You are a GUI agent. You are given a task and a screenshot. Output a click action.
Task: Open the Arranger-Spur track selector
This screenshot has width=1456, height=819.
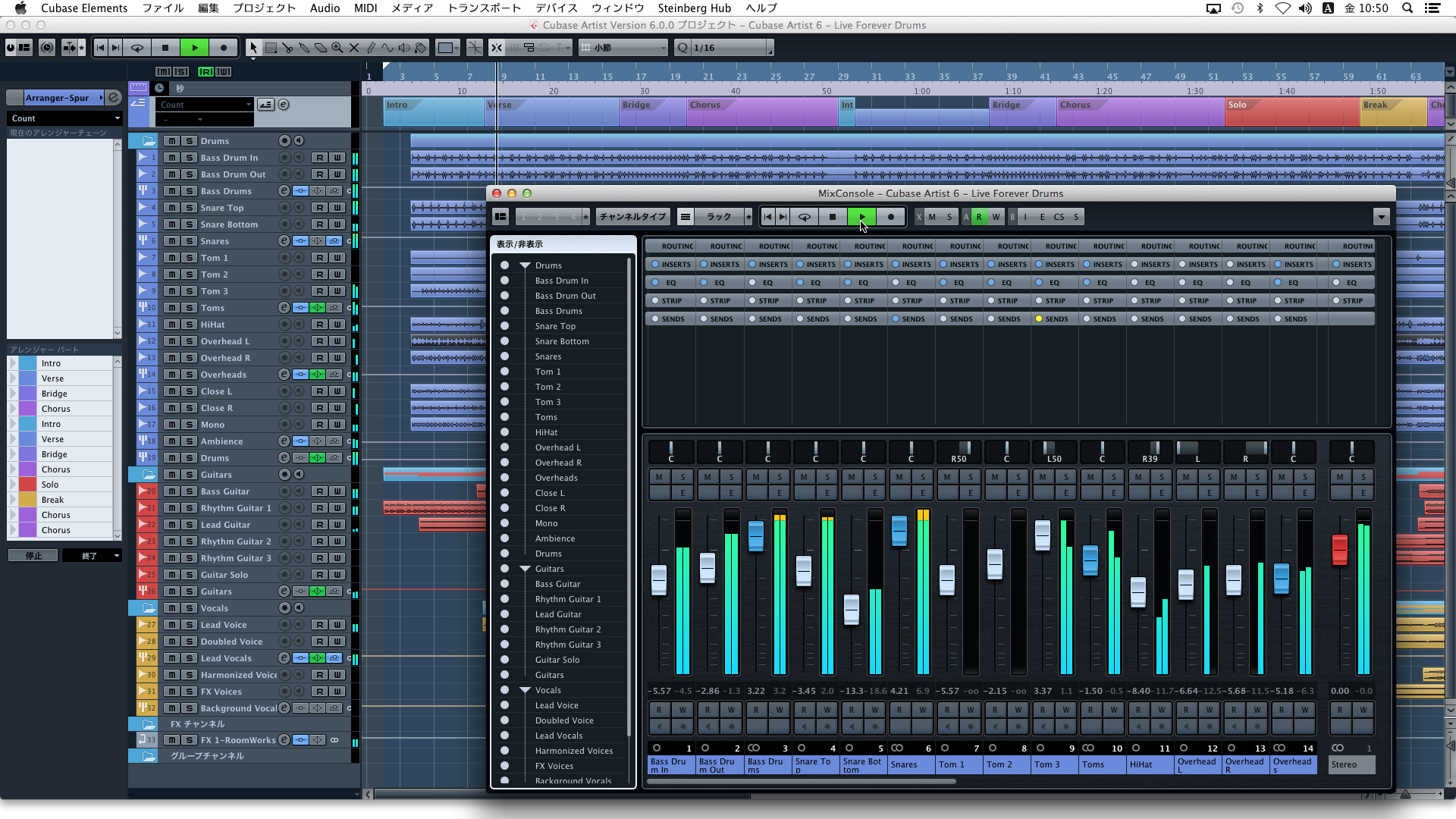click(64, 98)
